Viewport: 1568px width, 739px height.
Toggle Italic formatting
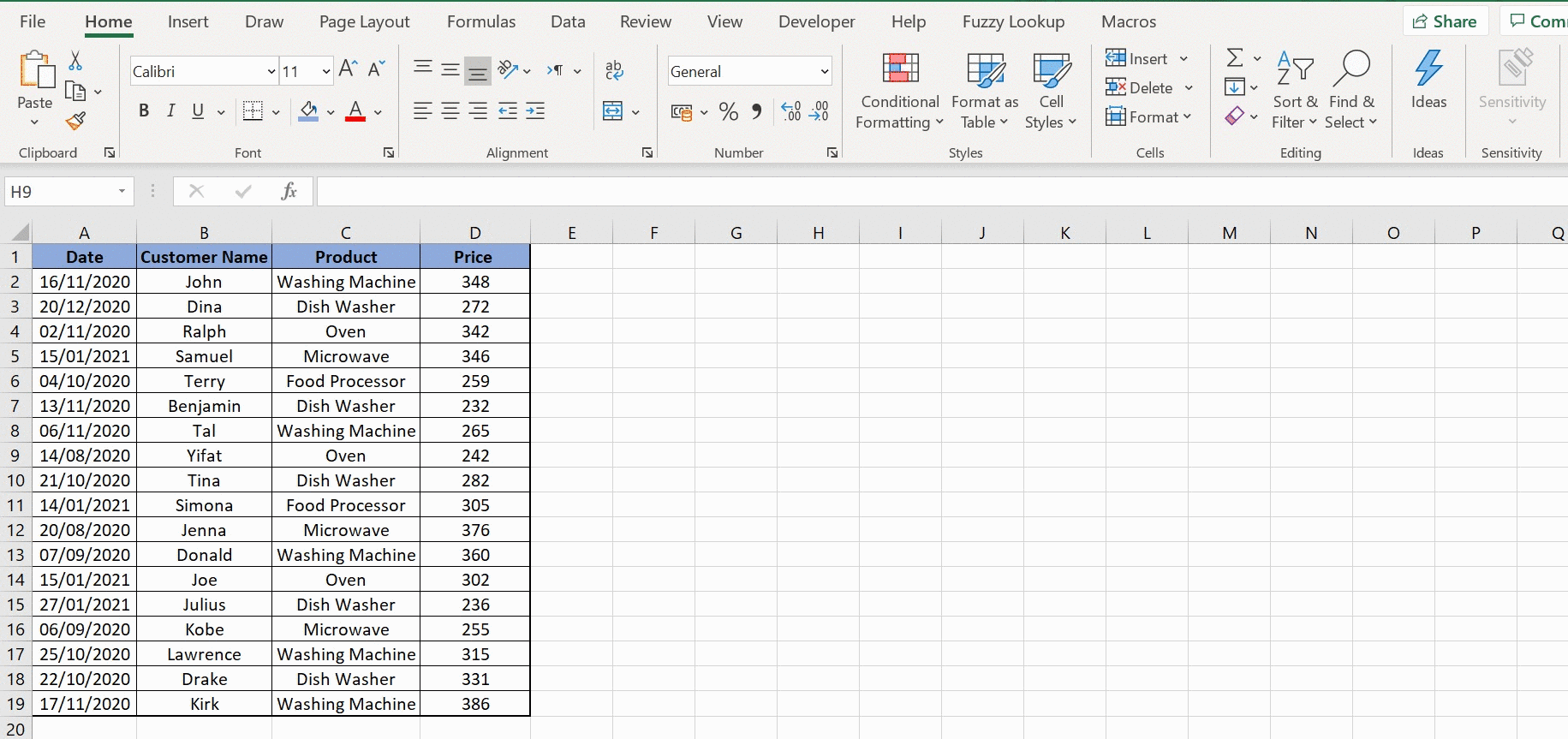coord(170,111)
